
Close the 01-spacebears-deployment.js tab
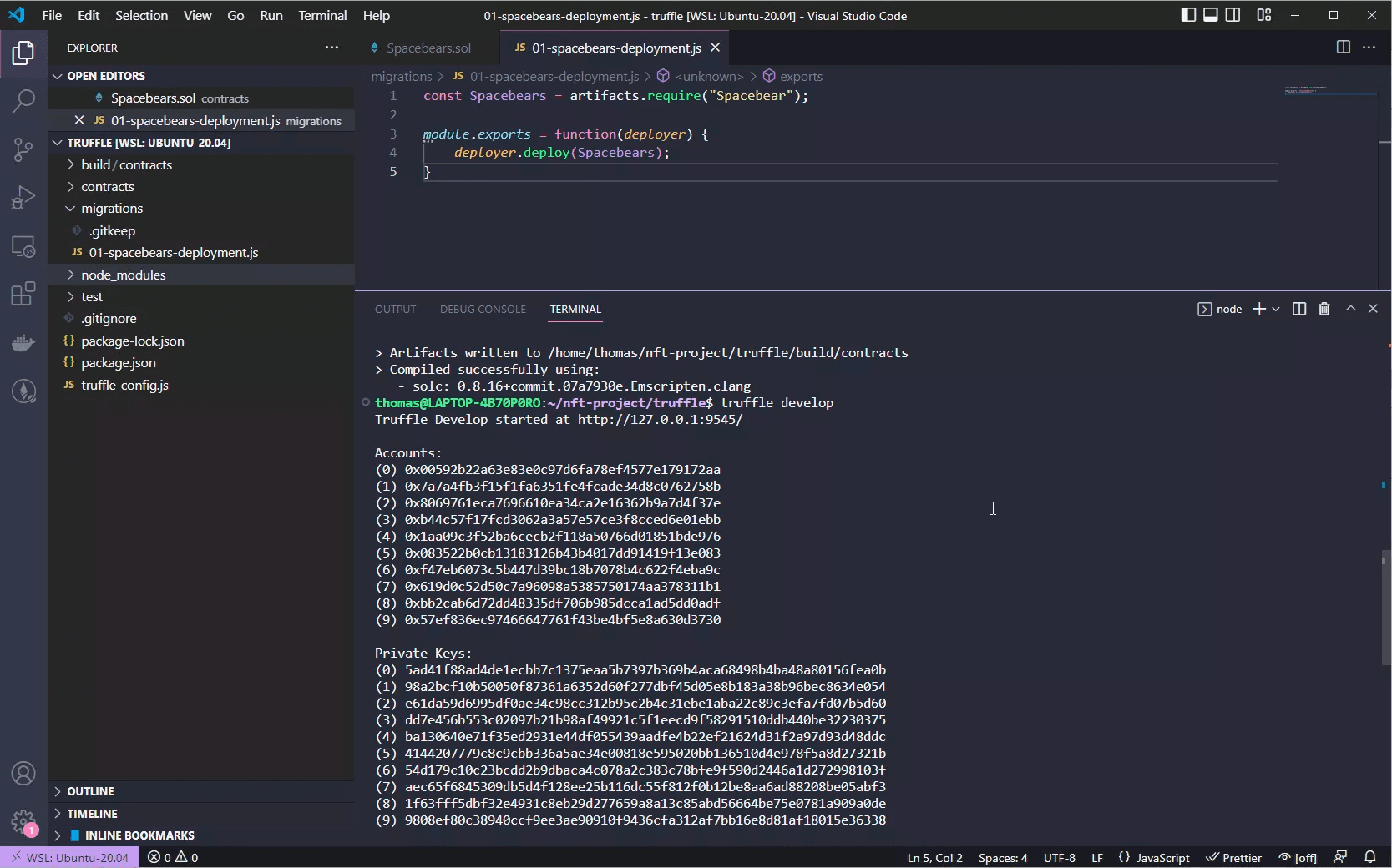click(x=715, y=48)
